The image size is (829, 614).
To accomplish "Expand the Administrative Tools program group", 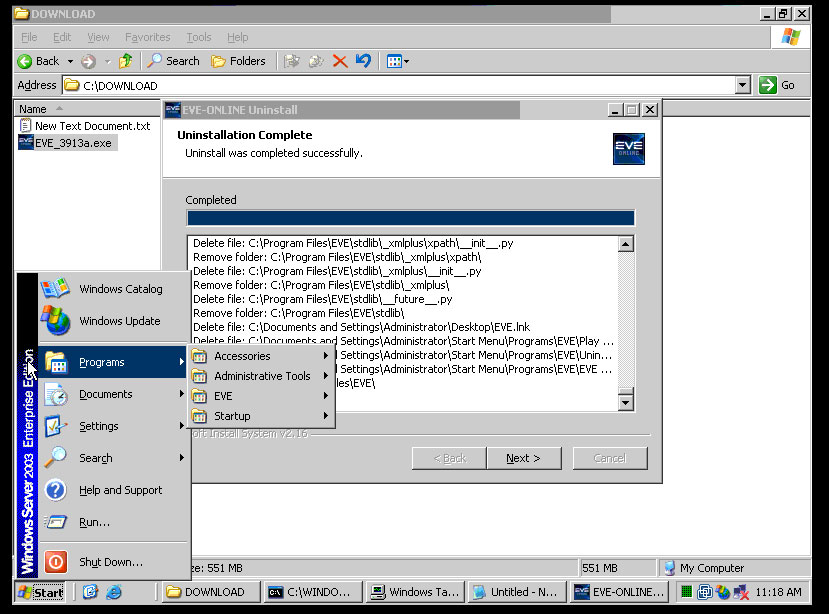I will [261, 376].
